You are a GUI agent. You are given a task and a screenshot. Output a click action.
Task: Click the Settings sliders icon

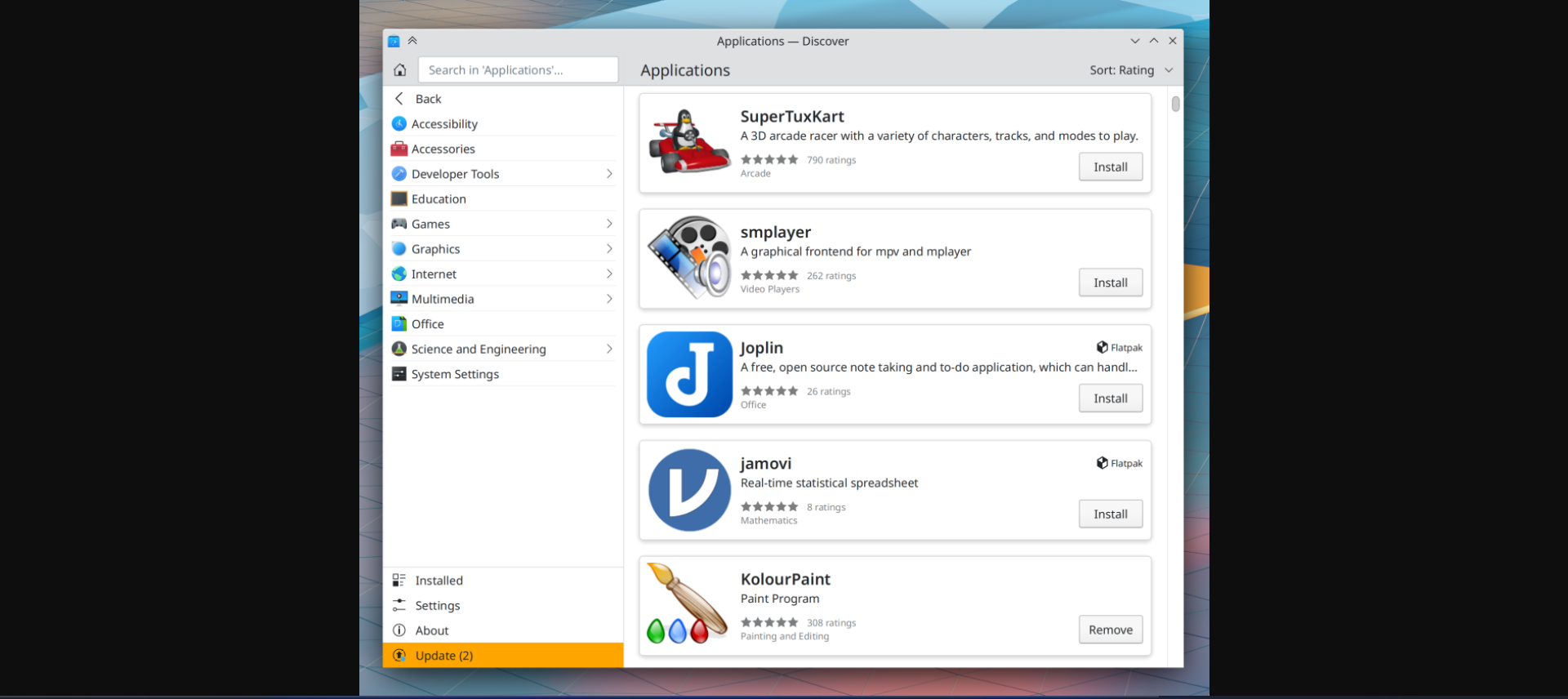click(399, 605)
